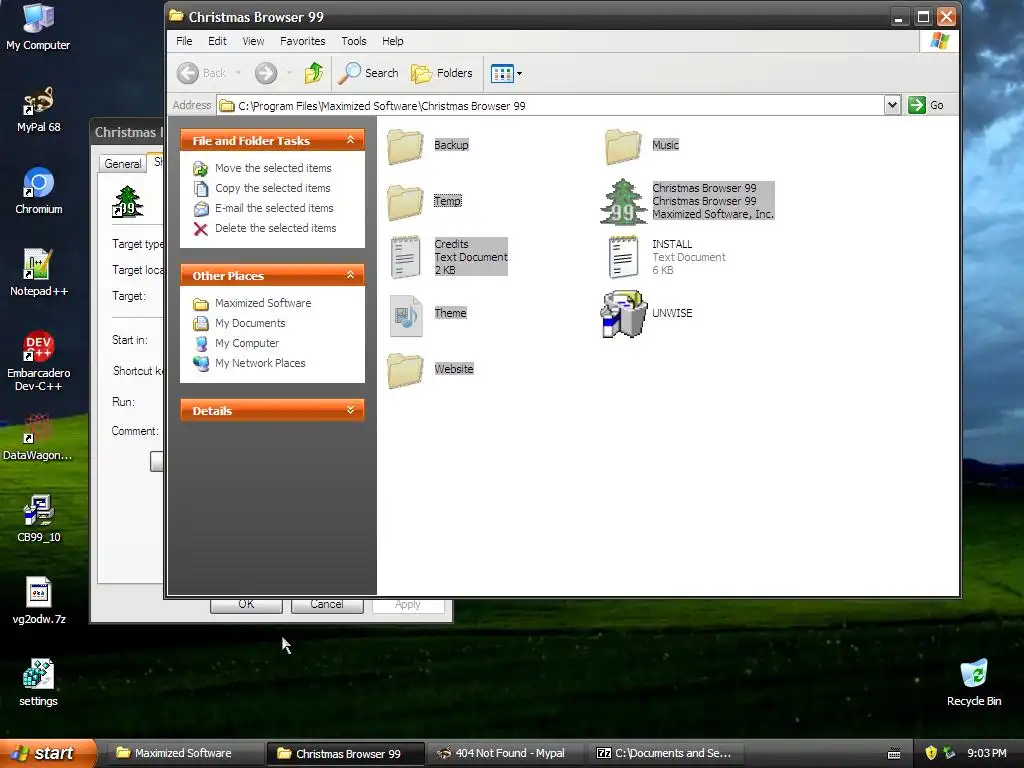Open the Help menu
The height and width of the screenshot is (768, 1024).
point(392,41)
